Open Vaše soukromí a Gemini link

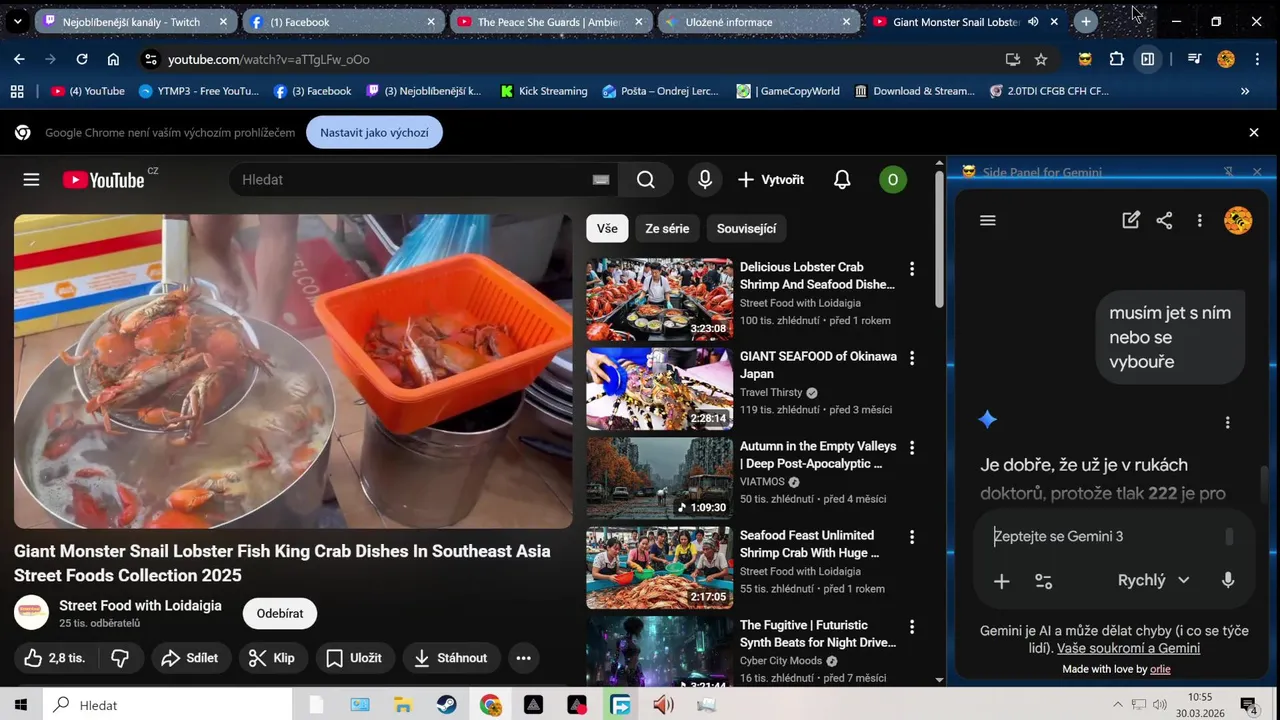(1128, 648)
